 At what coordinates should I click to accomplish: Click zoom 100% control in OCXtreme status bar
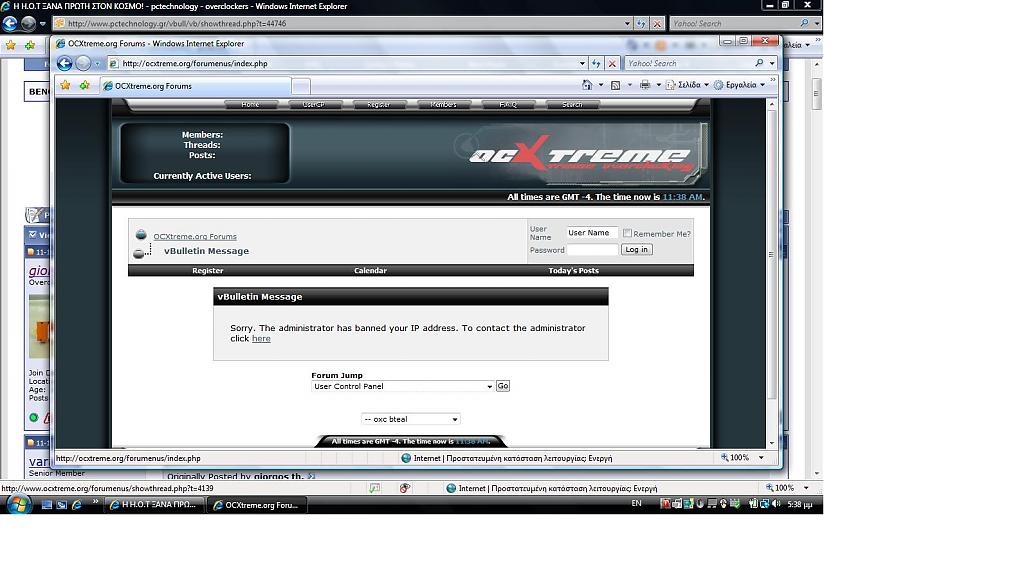[735, 458]
